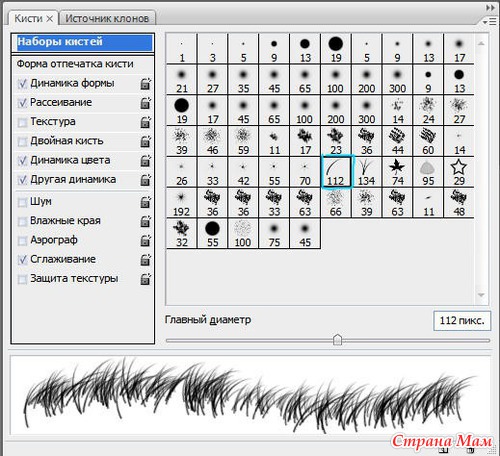Uncheck the Сглаживание option
This screenshot has width=500, height=456.
click(x=22, y=260)
